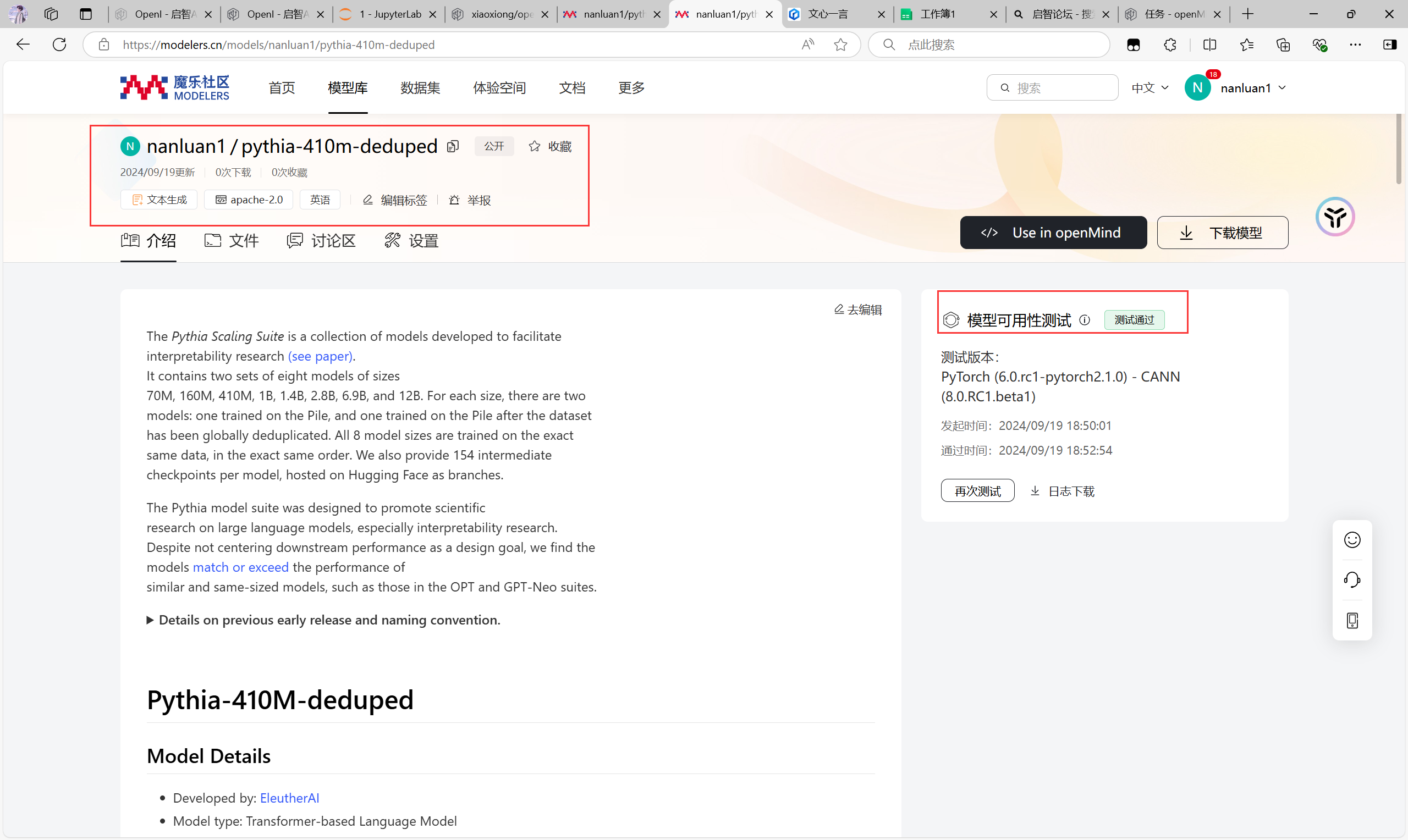Image resolution: width=1408 pixels, height=840 pixels.
Task: Click the mobile phone icon in sidebar
Action: (x=1352, y=620)
